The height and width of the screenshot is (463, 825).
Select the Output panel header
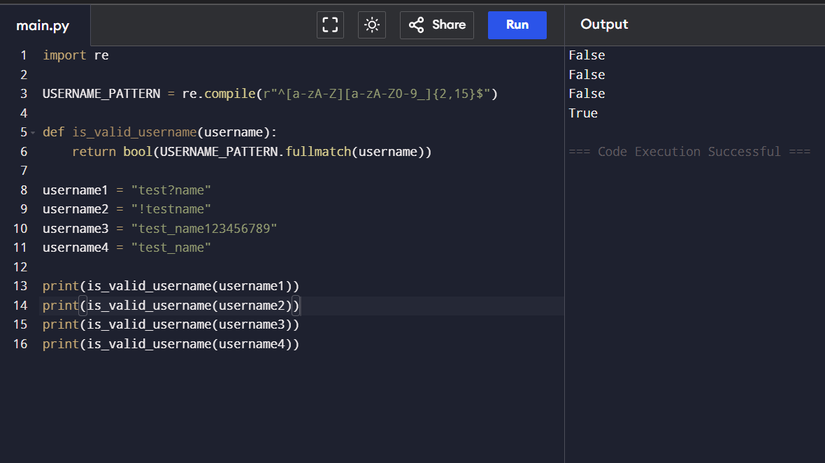tap(604, 25)
